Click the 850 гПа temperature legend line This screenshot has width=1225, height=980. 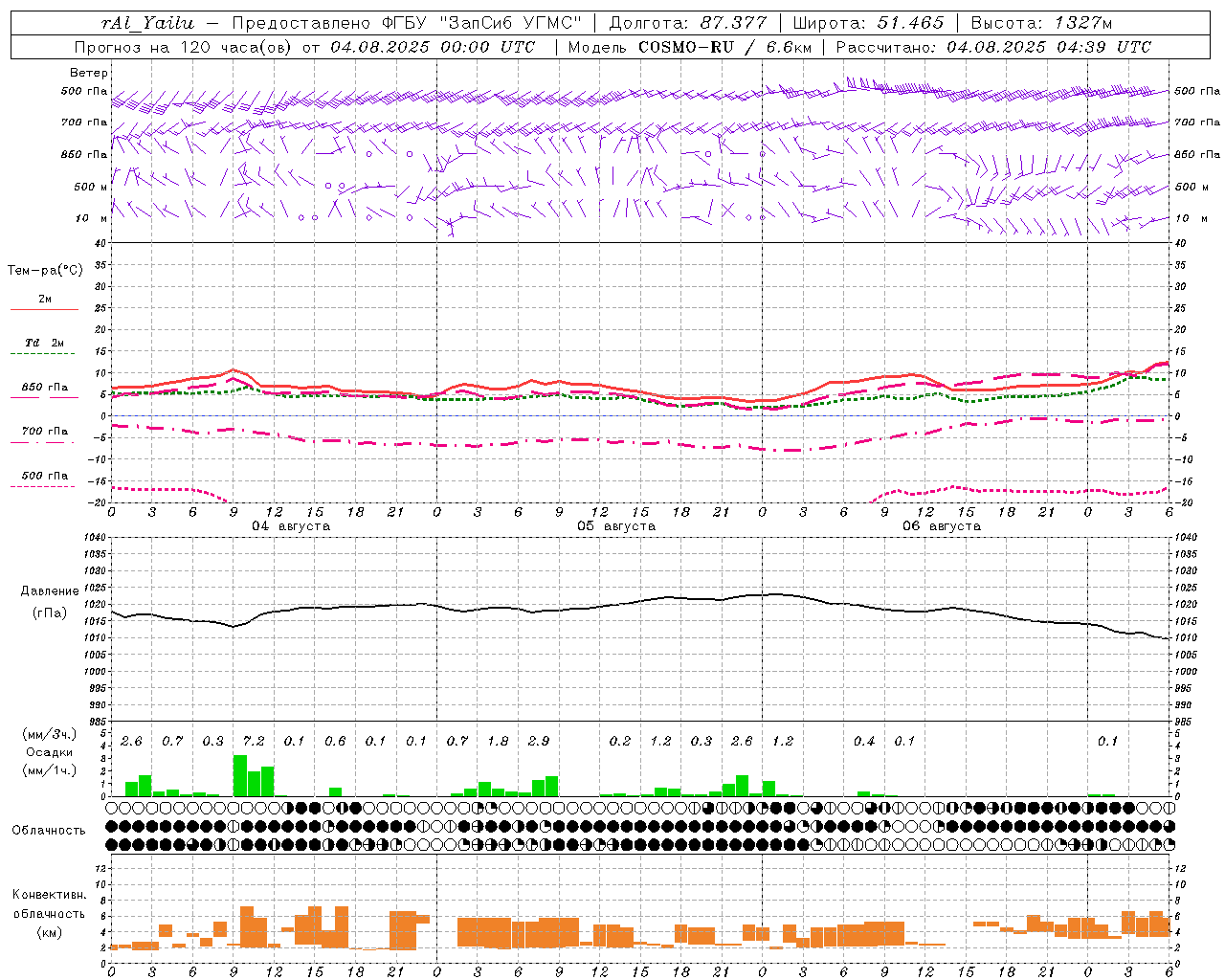tap(42, 398)
